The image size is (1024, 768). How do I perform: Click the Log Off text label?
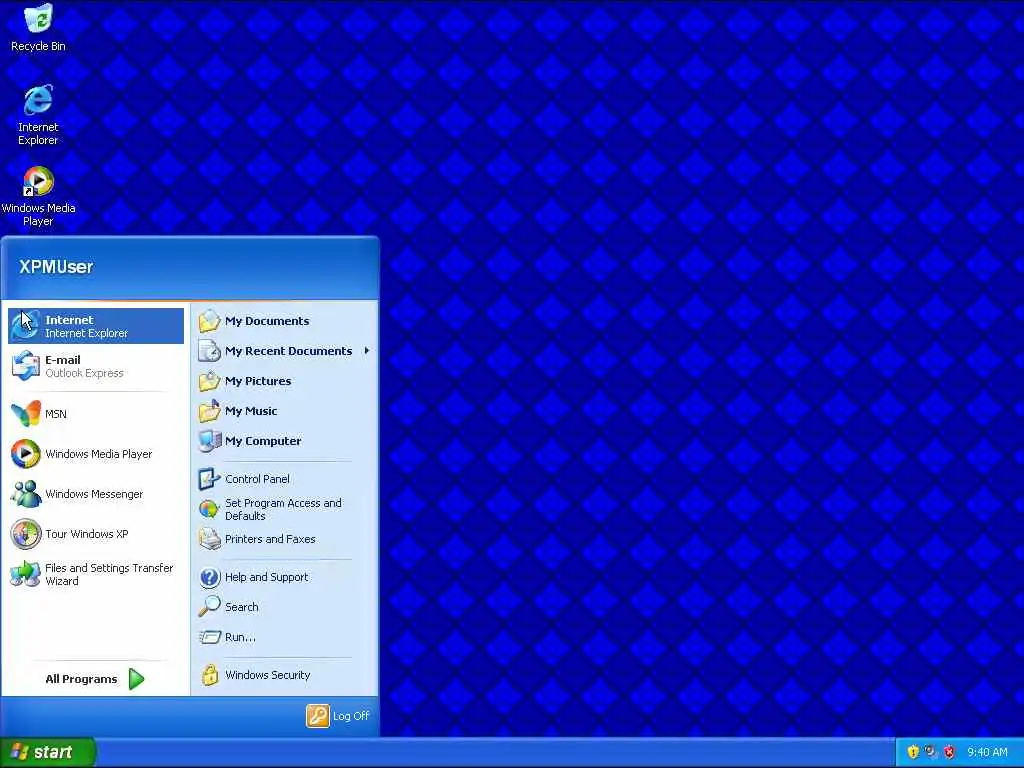click(x=351, y=716)
